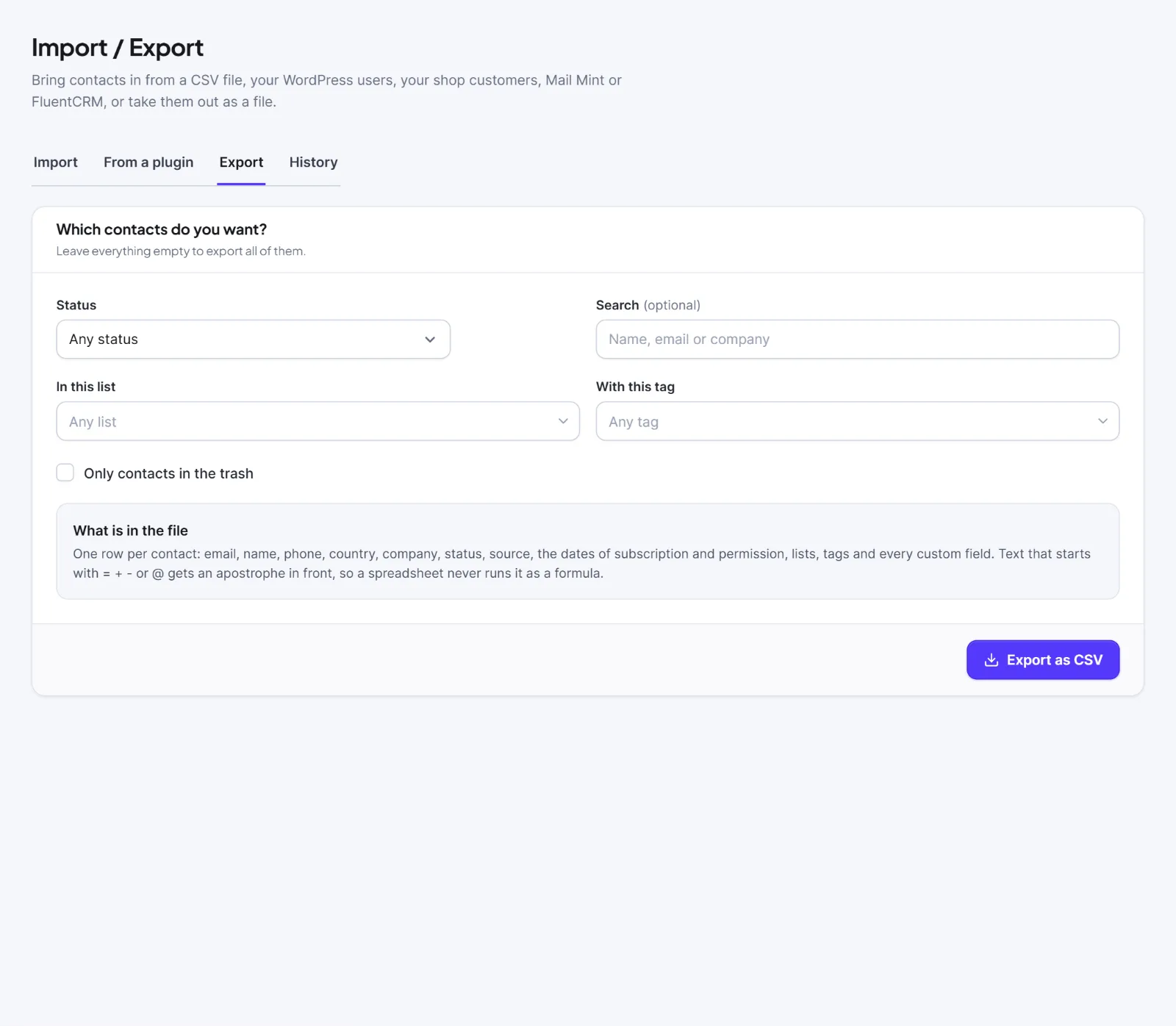This screenshot has width=1176, height=1026.
Task: Open the With this tag dropdown
Action: coord(858,421)
